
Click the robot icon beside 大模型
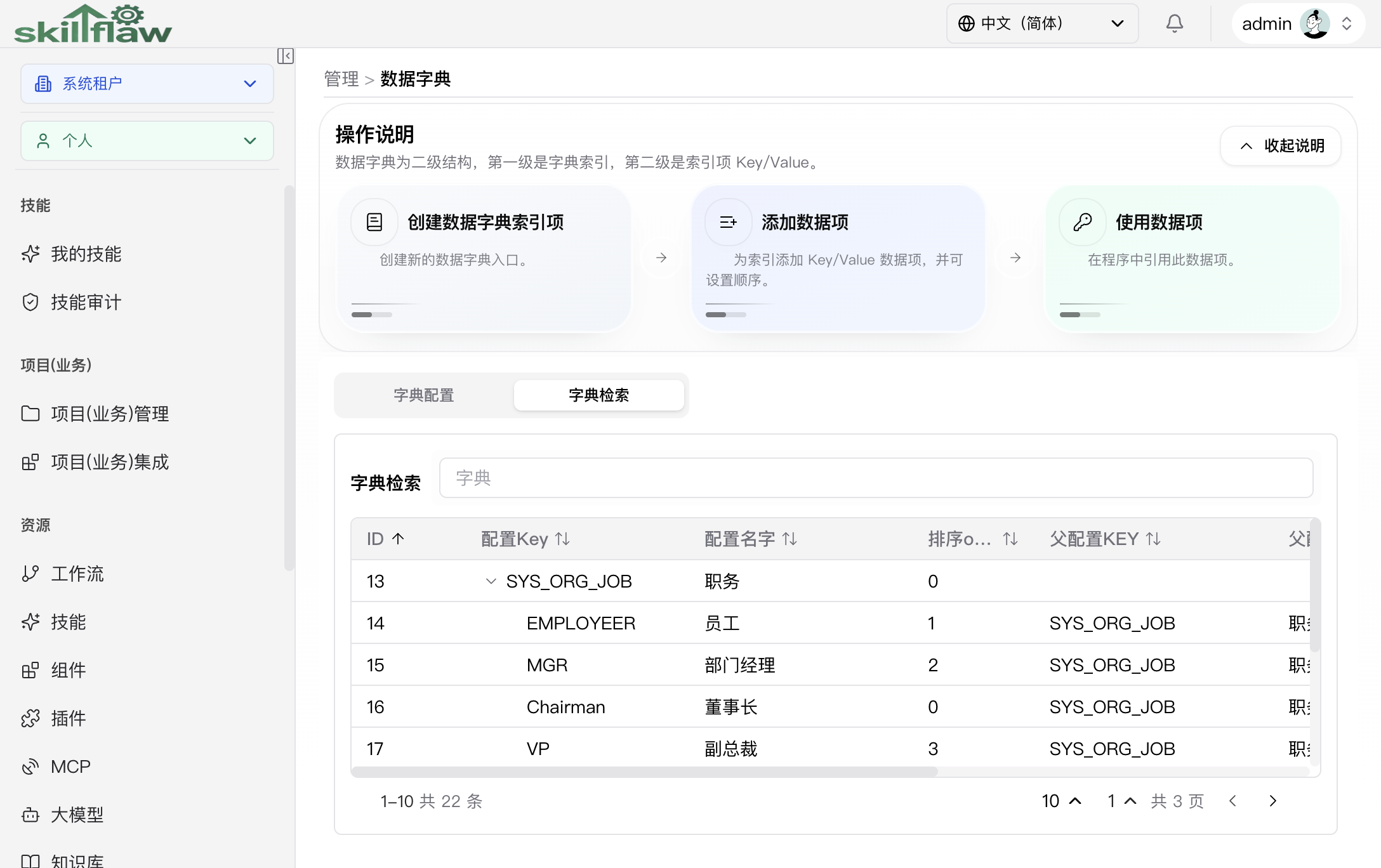coord(30,815)
